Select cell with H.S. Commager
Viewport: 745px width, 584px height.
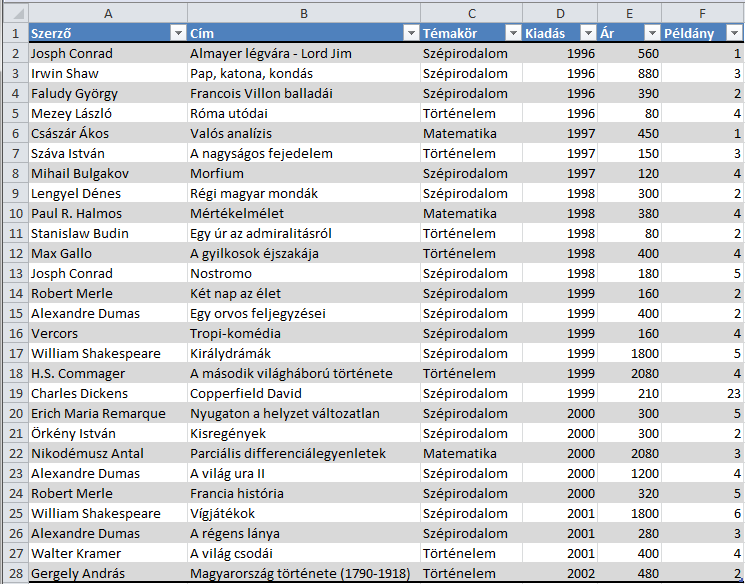tap(108, 373)
